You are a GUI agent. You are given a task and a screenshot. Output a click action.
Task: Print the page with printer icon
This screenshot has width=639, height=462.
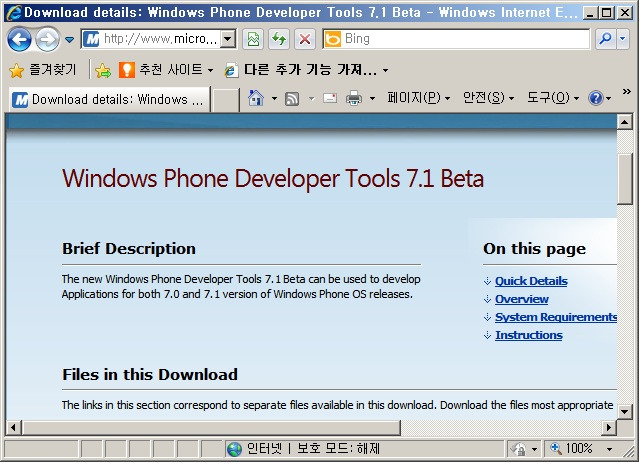pos(354,98)
